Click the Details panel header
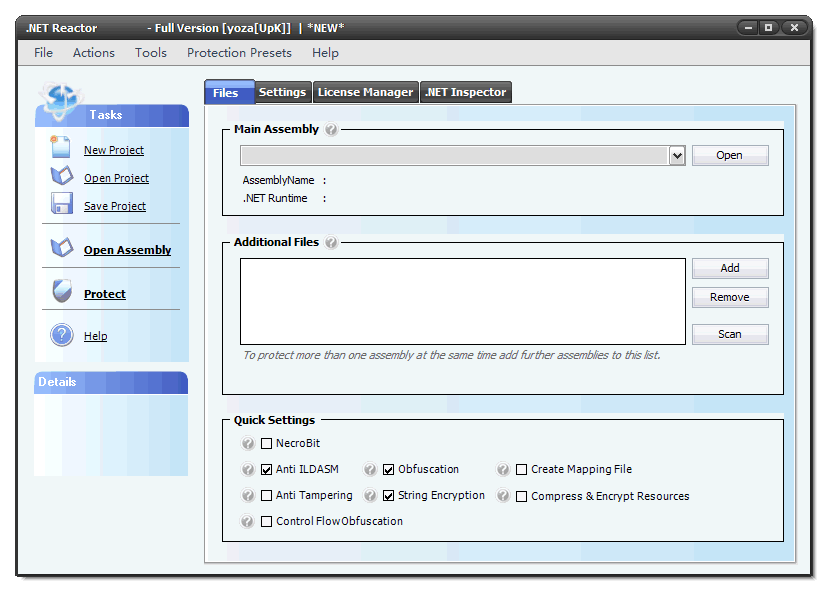 pos(111,382)
